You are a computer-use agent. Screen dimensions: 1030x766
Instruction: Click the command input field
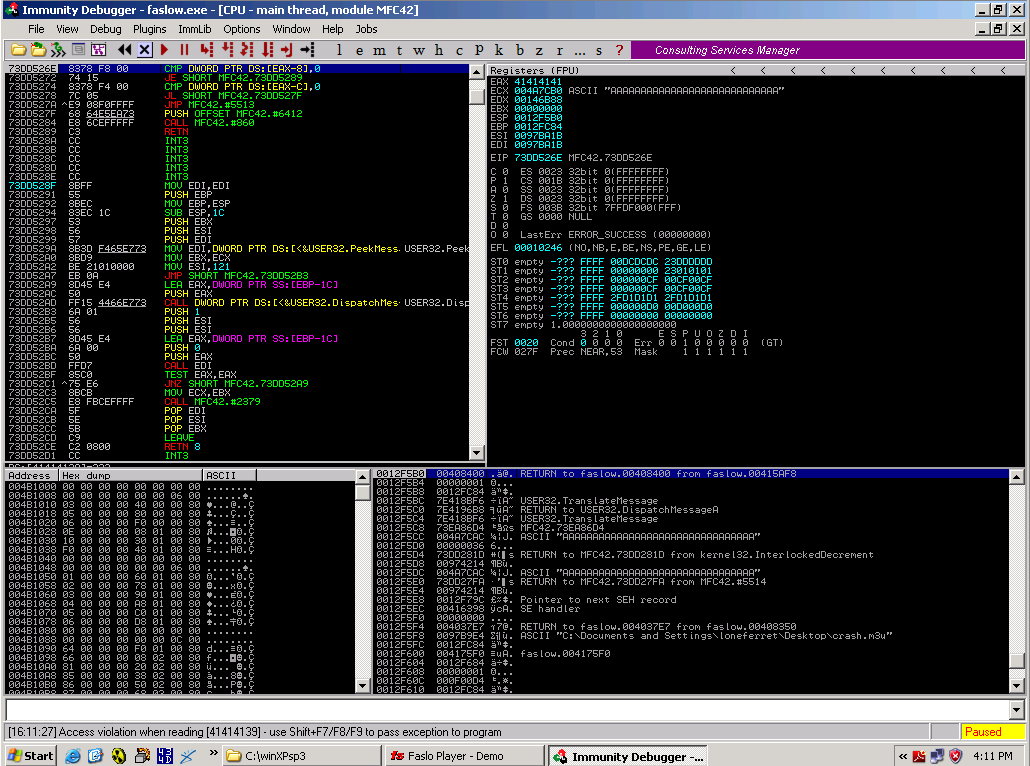507,710
